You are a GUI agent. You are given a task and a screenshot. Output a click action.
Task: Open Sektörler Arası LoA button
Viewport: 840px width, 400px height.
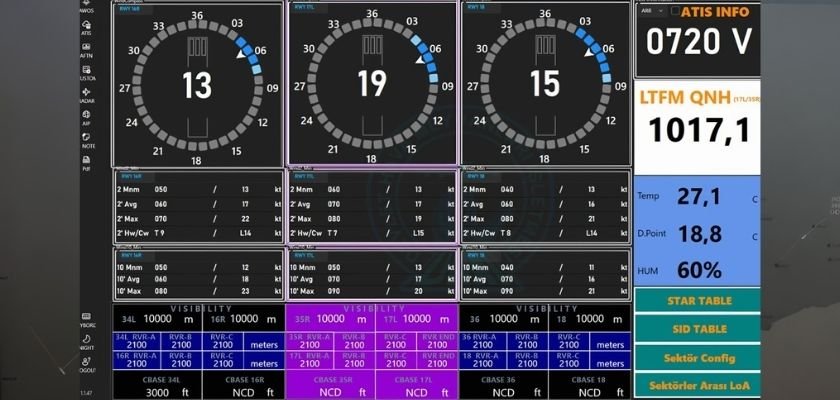[x=696, y=385]
